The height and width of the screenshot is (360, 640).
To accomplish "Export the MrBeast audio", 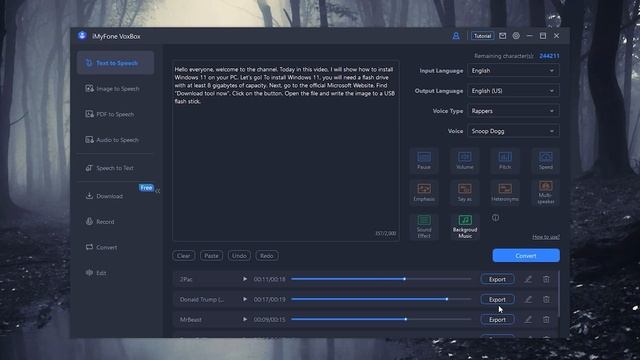I will click(x=497, y=320).
